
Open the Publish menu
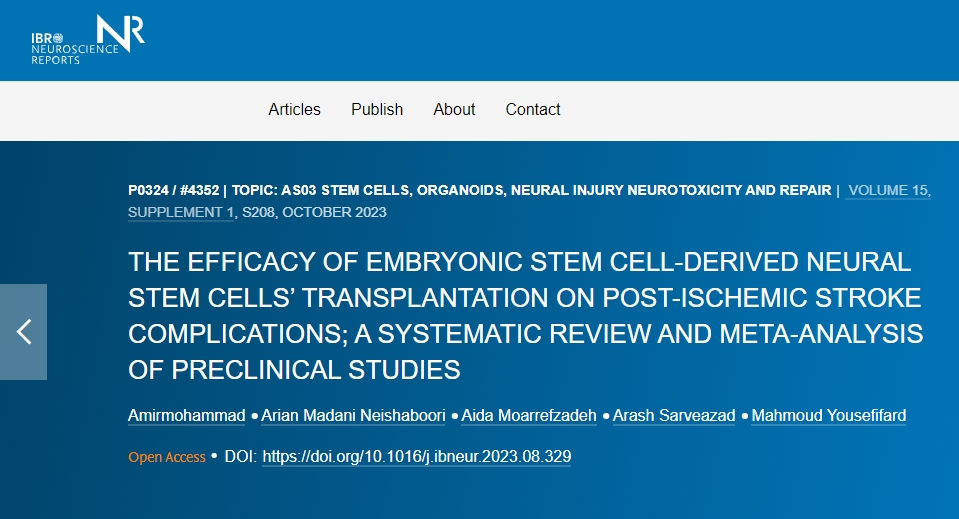click(377, 110)
